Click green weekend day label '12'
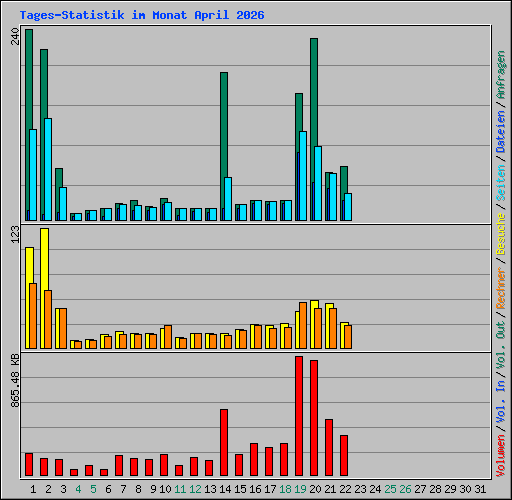The image size is (512, 500). coord(195,489)
